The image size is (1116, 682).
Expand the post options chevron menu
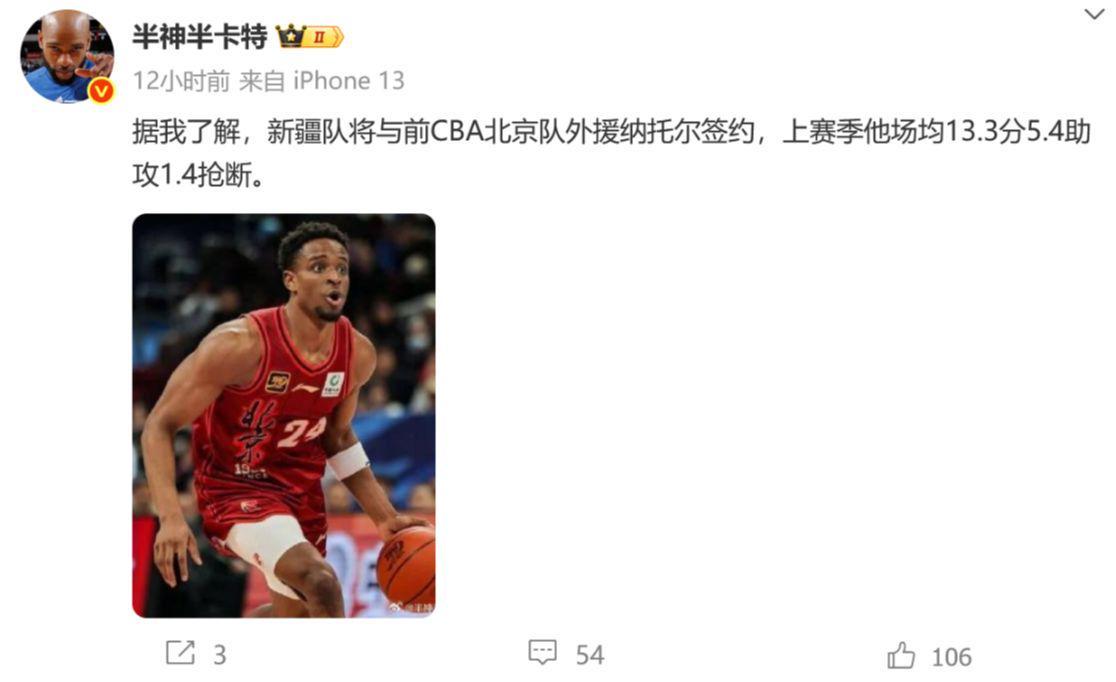pos(1094,14)
